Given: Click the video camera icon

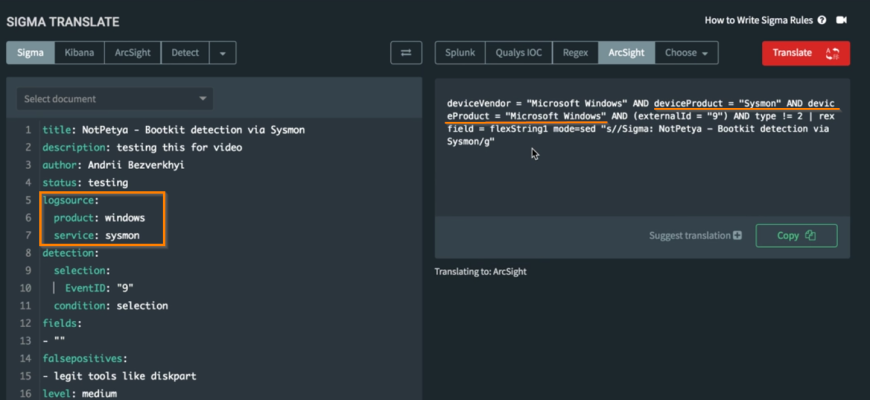Looking at the screenshot, I should coord(842,20).
